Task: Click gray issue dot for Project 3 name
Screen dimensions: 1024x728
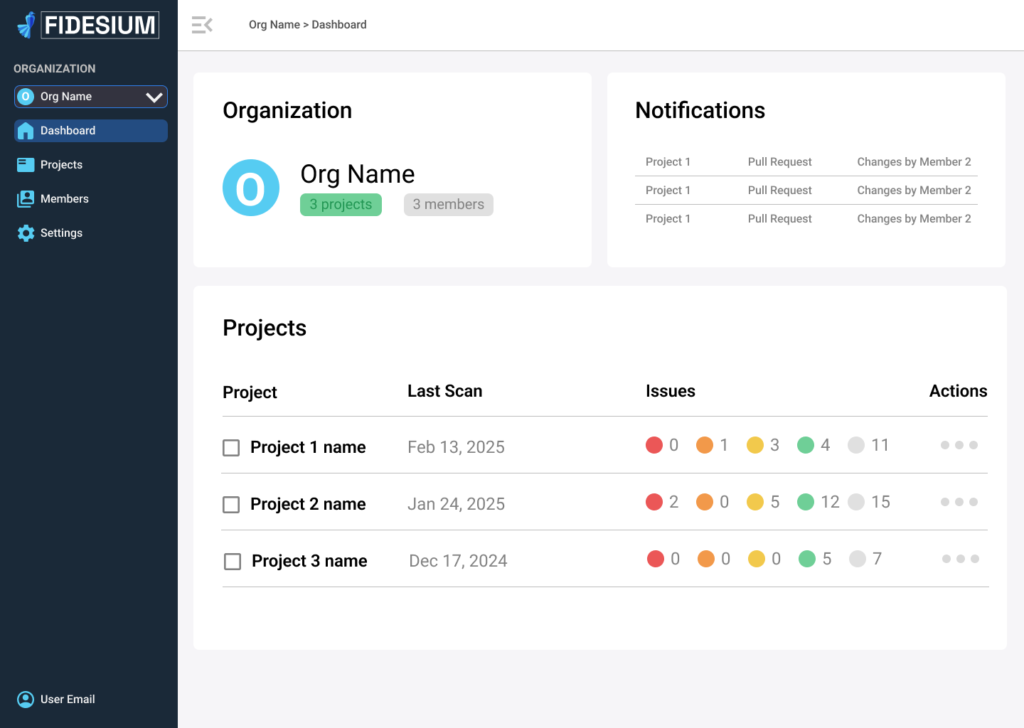Action: 857,559
